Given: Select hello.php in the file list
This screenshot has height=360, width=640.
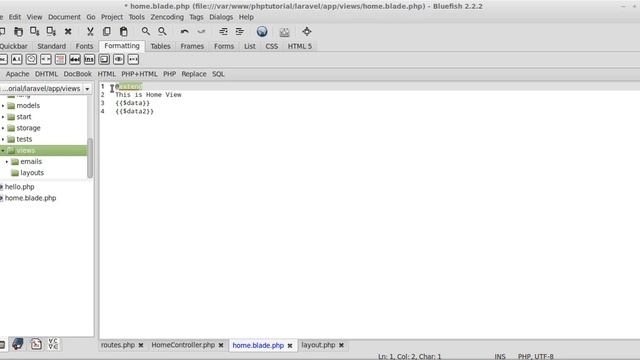Looking at the screenshot, I should (19, 187).
